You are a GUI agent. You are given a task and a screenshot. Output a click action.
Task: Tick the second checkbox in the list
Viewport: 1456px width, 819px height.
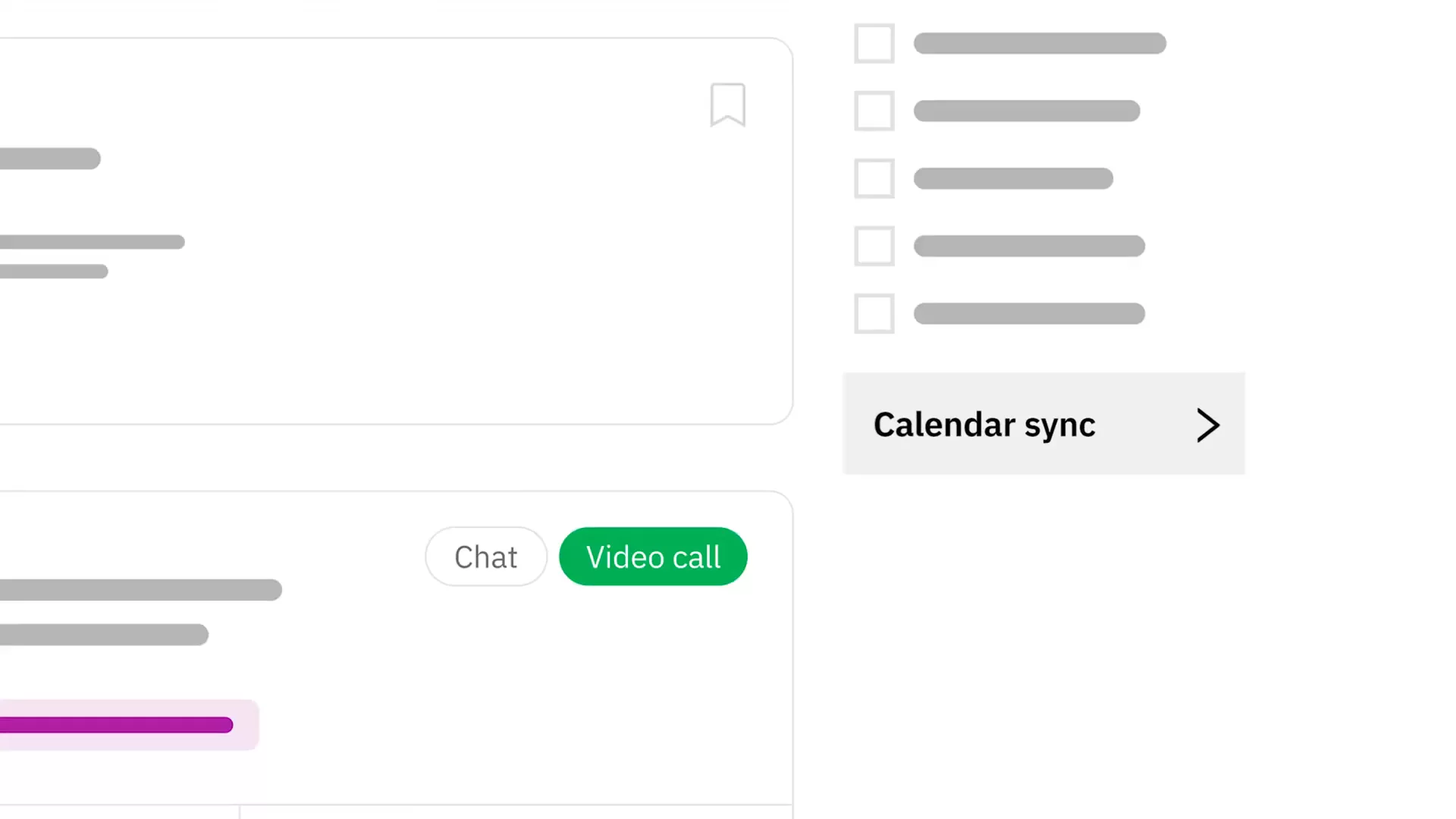point(874,111)
